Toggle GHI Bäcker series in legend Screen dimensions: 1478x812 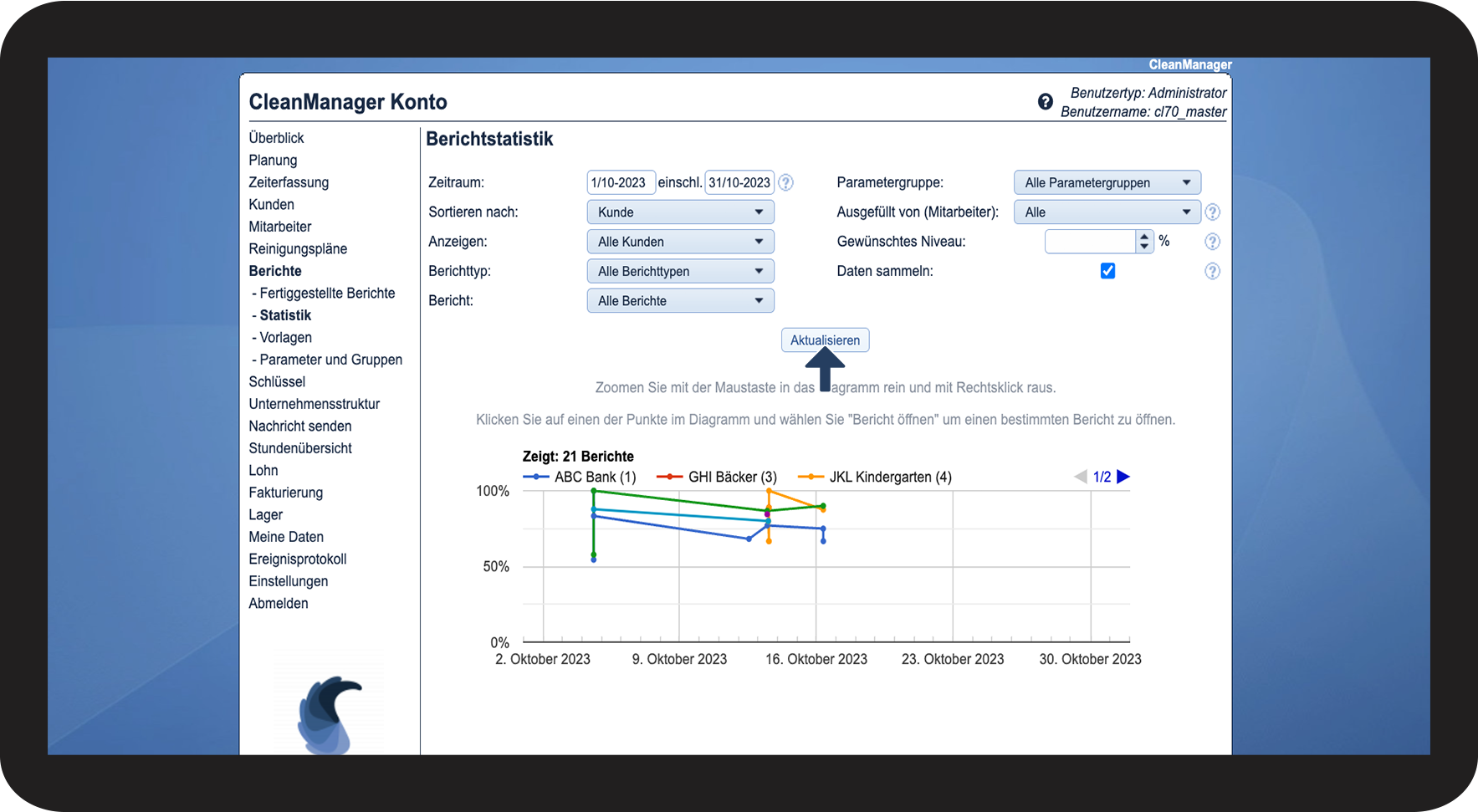[x=717, y=477]
